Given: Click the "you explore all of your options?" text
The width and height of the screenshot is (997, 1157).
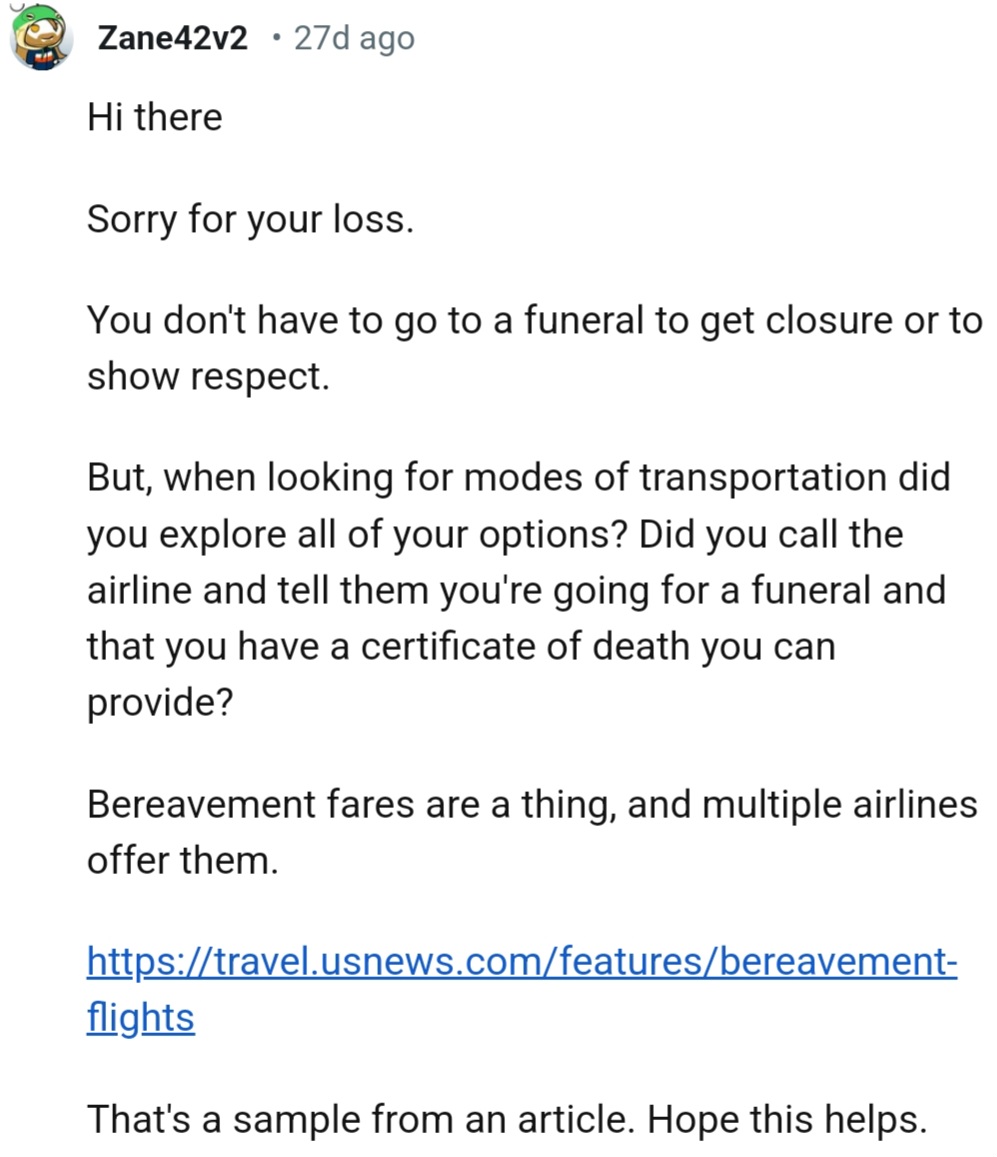Looking at the screenshot, I should (x=357, y=533).
